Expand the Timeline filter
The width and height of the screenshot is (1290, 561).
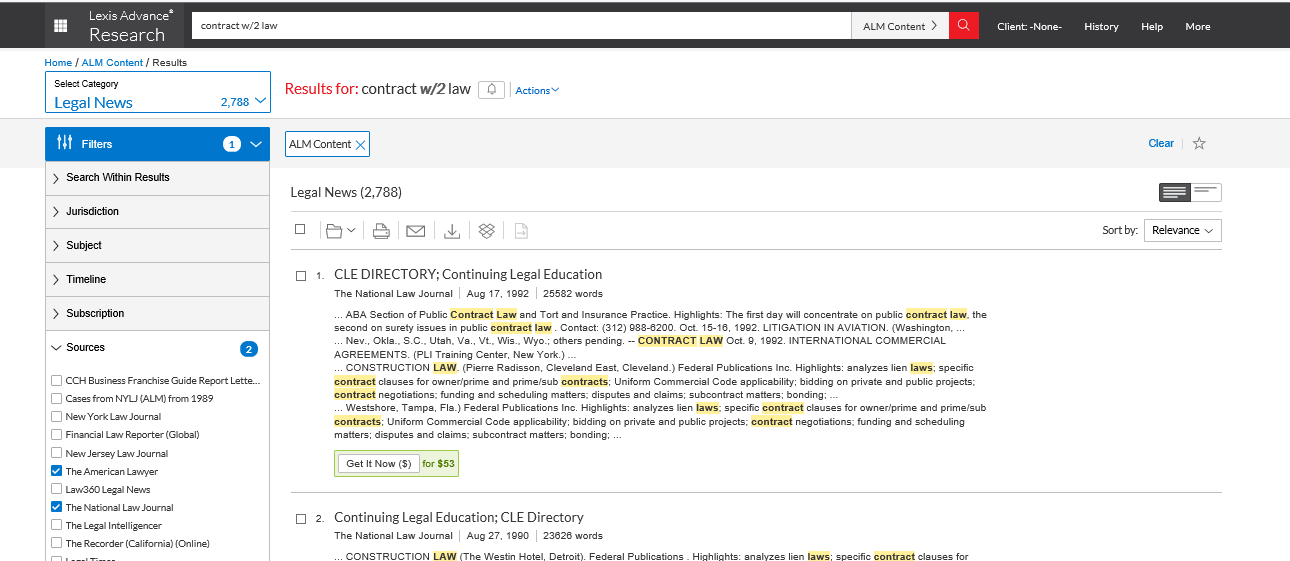pos(157,280)
